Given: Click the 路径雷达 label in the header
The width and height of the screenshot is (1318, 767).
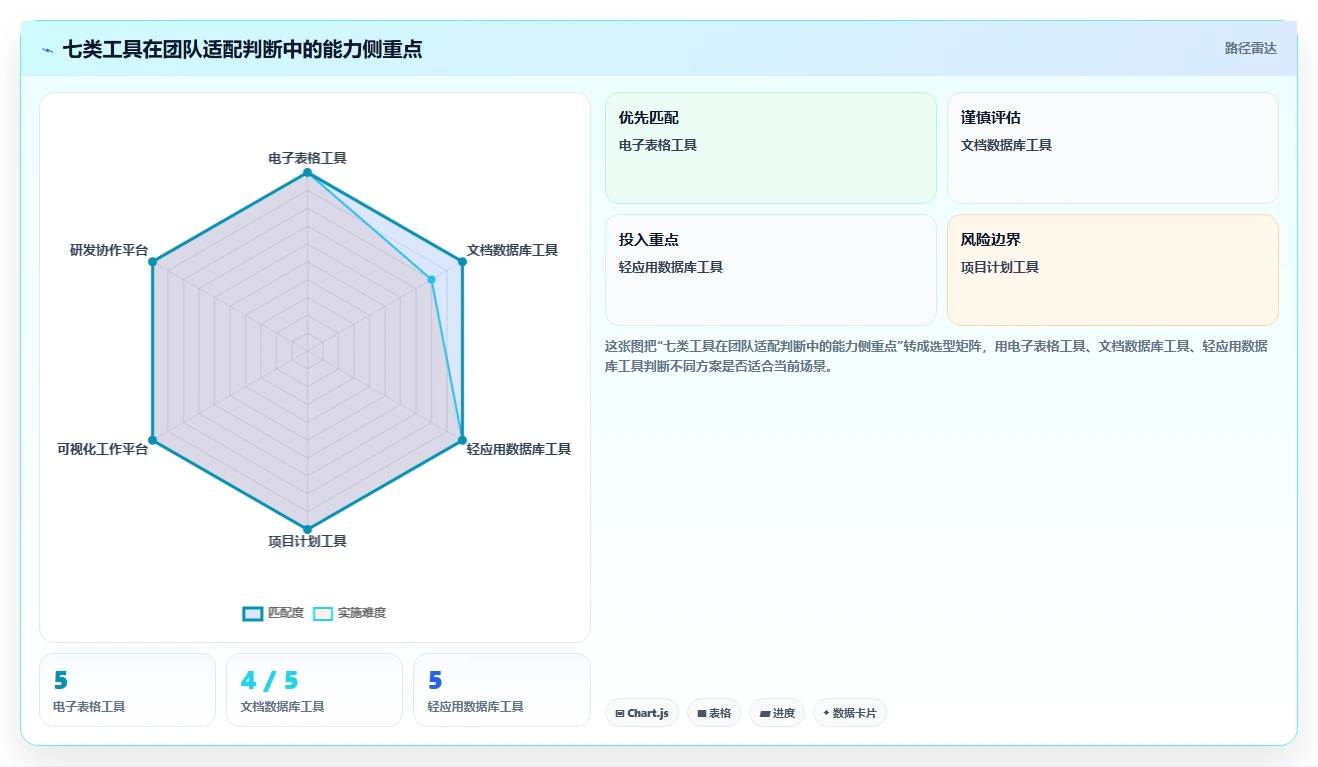Looking at the screenshot, I should point(1251,48).
